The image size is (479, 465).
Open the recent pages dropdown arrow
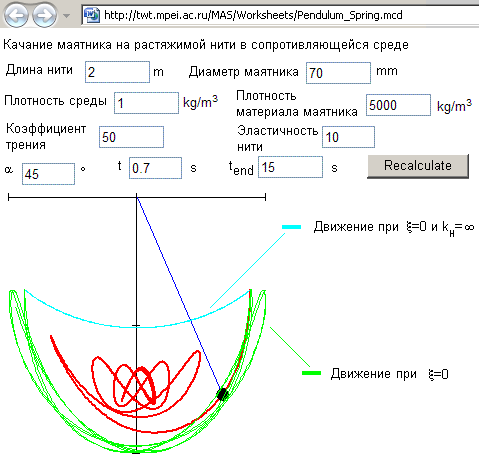tap(66, 15)
